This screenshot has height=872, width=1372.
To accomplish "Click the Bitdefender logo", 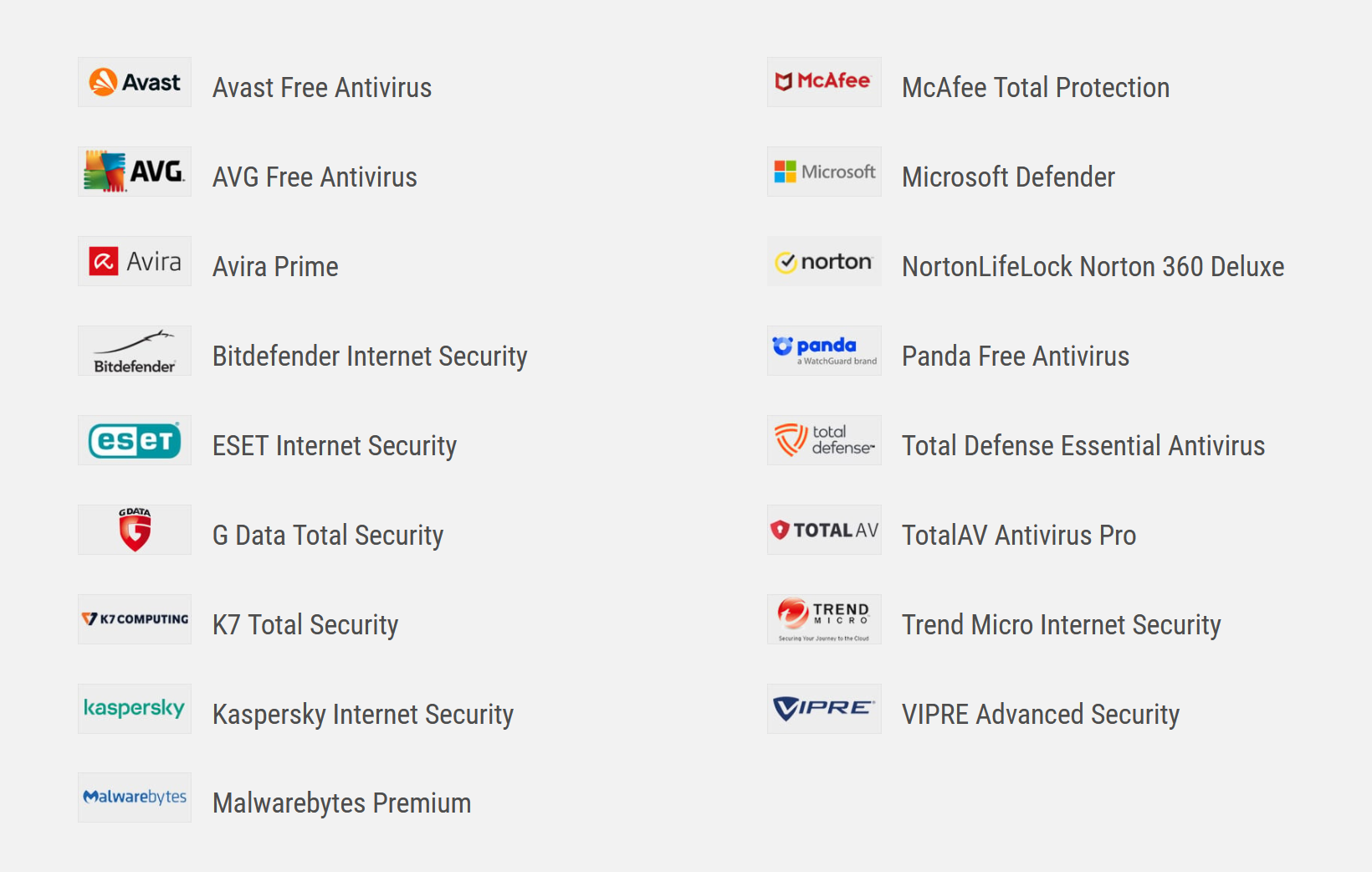I will (135, 351).
